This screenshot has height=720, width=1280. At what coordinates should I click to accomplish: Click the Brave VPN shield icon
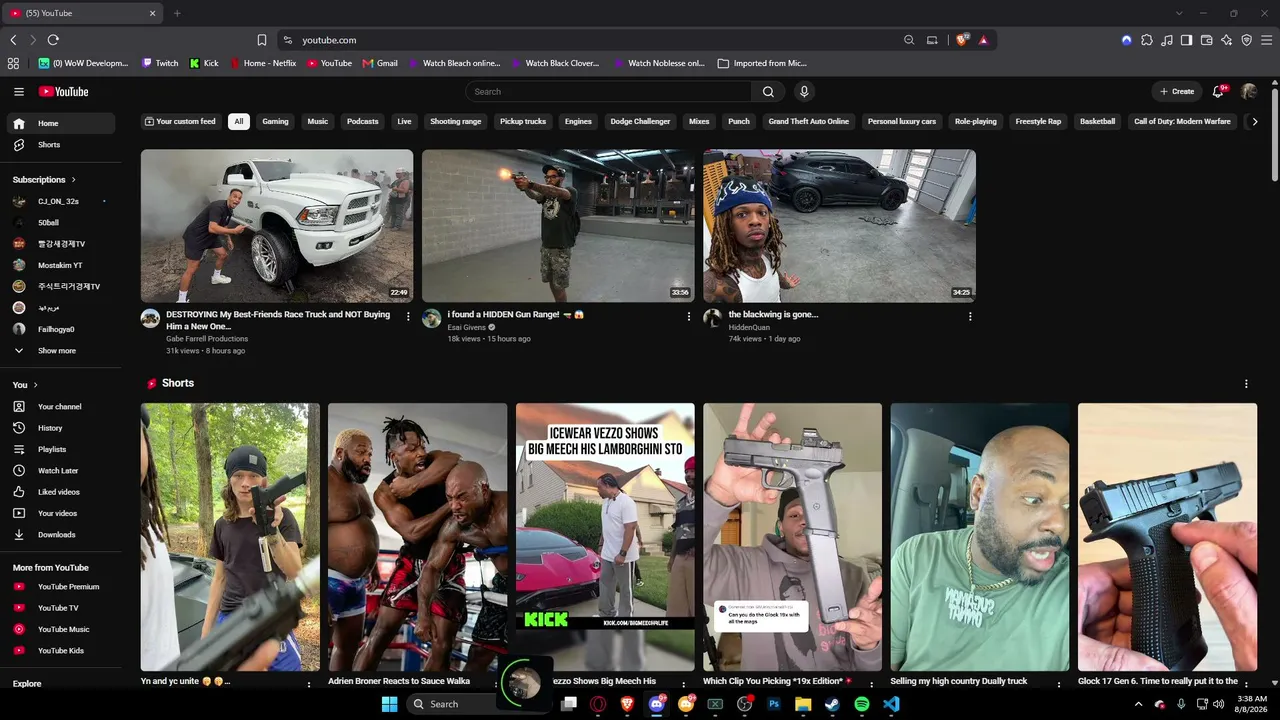[1247, 40]
